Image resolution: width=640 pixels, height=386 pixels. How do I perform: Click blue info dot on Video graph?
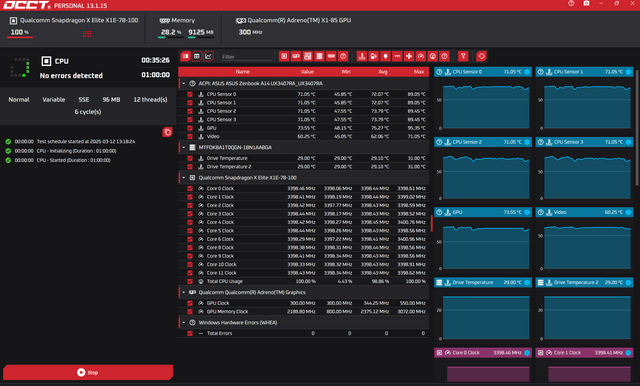click(x=628, y=212)
